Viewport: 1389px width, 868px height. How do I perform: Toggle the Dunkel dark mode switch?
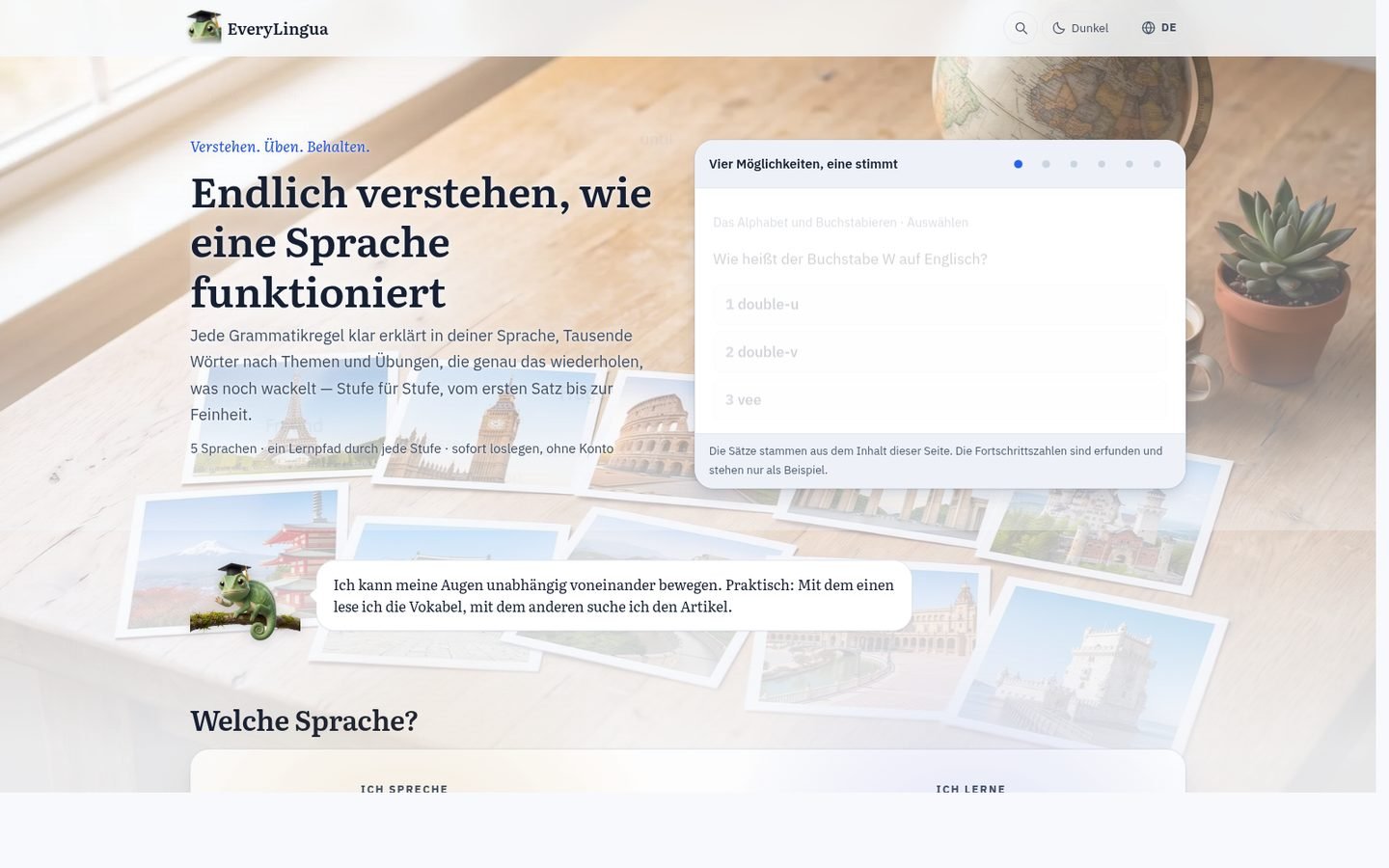[1080, 28]
